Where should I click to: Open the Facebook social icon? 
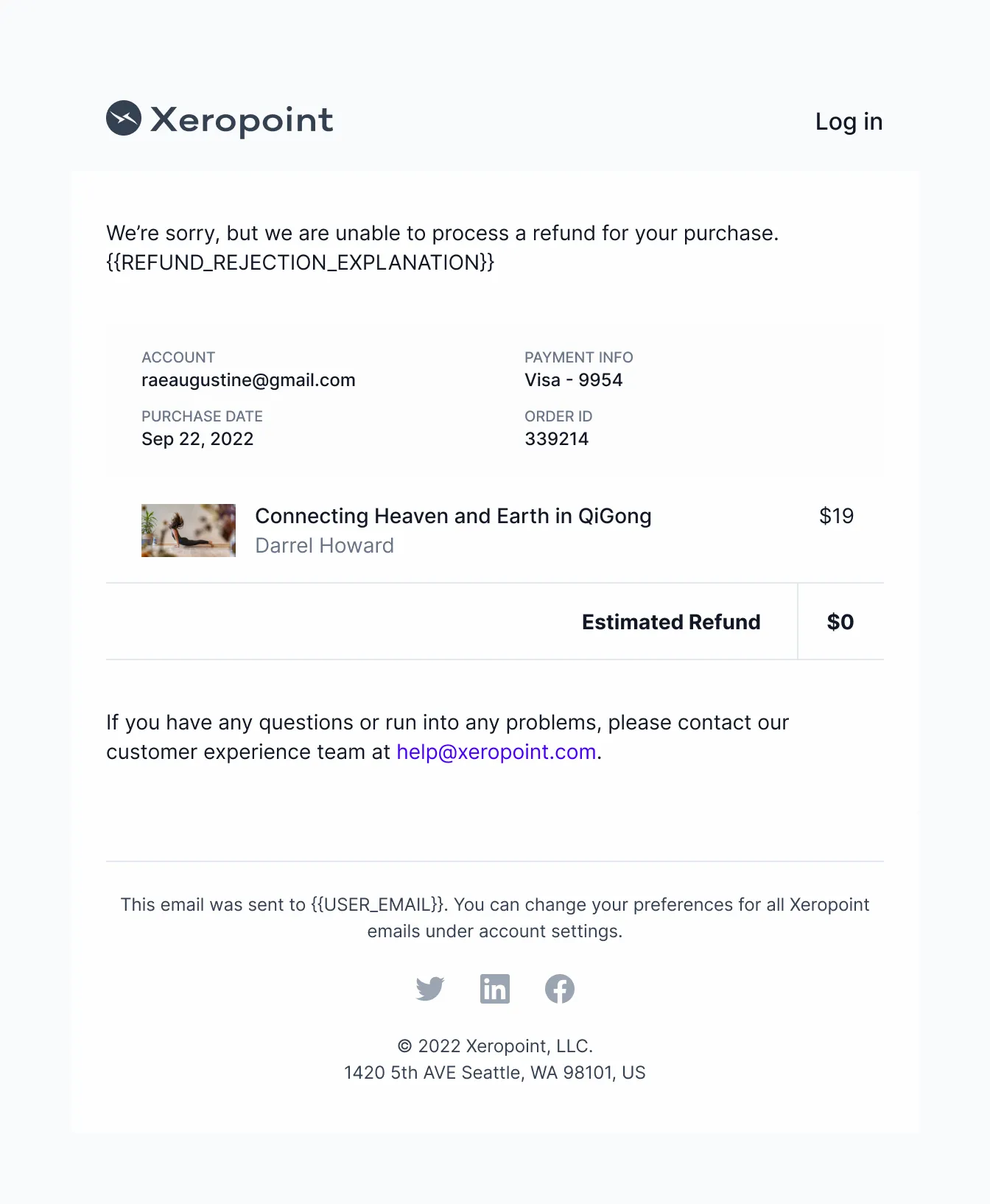coord(560,989)
